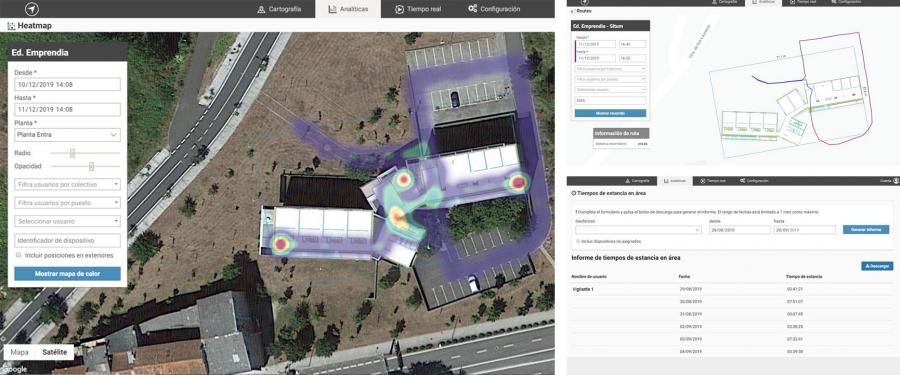Expand Filtra usuarios por puesto dropdown in Heatmap
Screen dimensions: 900x375
coord(67,203)
